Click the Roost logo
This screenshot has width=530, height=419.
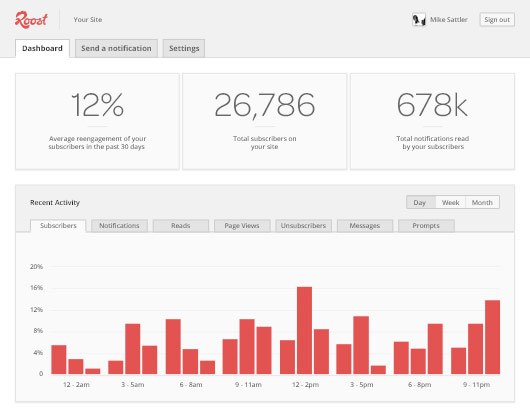coord(31,20)
